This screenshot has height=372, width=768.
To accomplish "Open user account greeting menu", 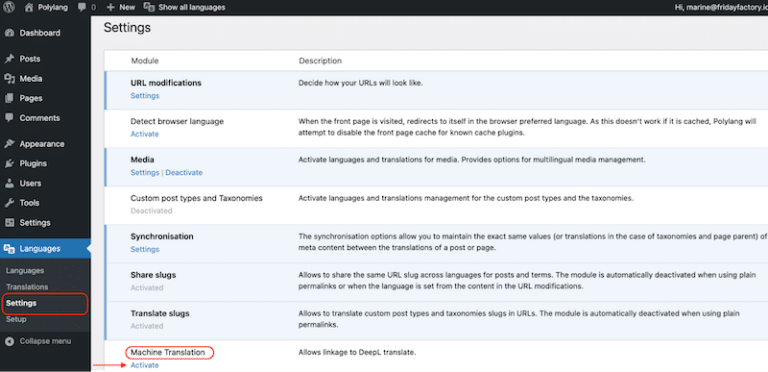I will point(721,7).
